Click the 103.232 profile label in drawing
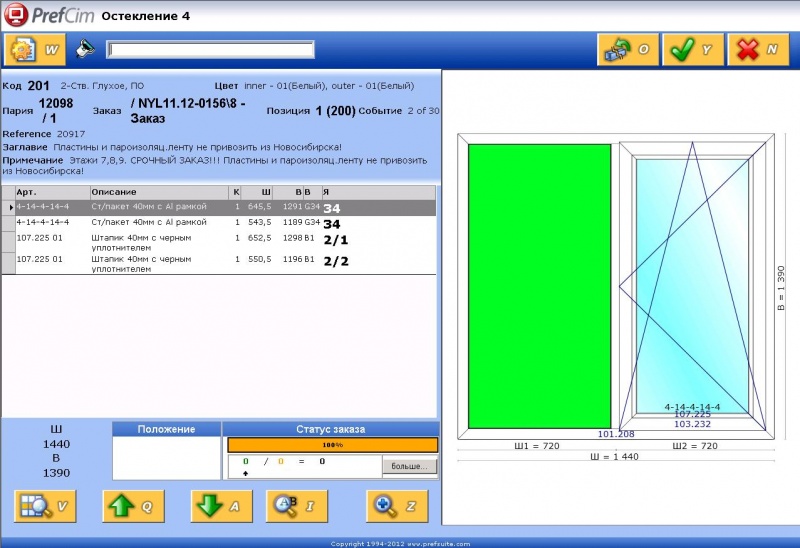800x548 pixels. click(692, 424)
